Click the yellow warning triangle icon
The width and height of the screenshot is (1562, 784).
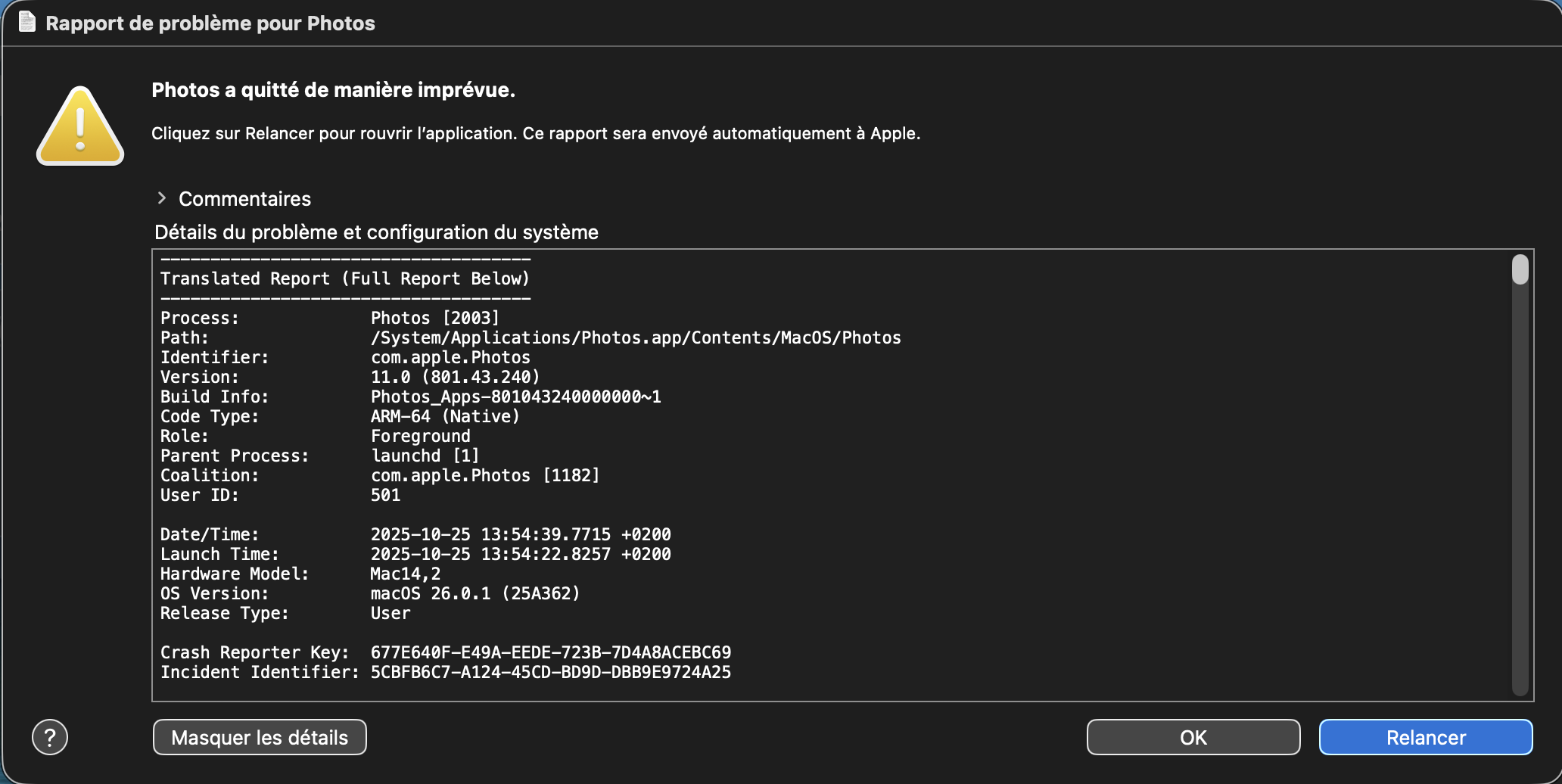point(80,127)
